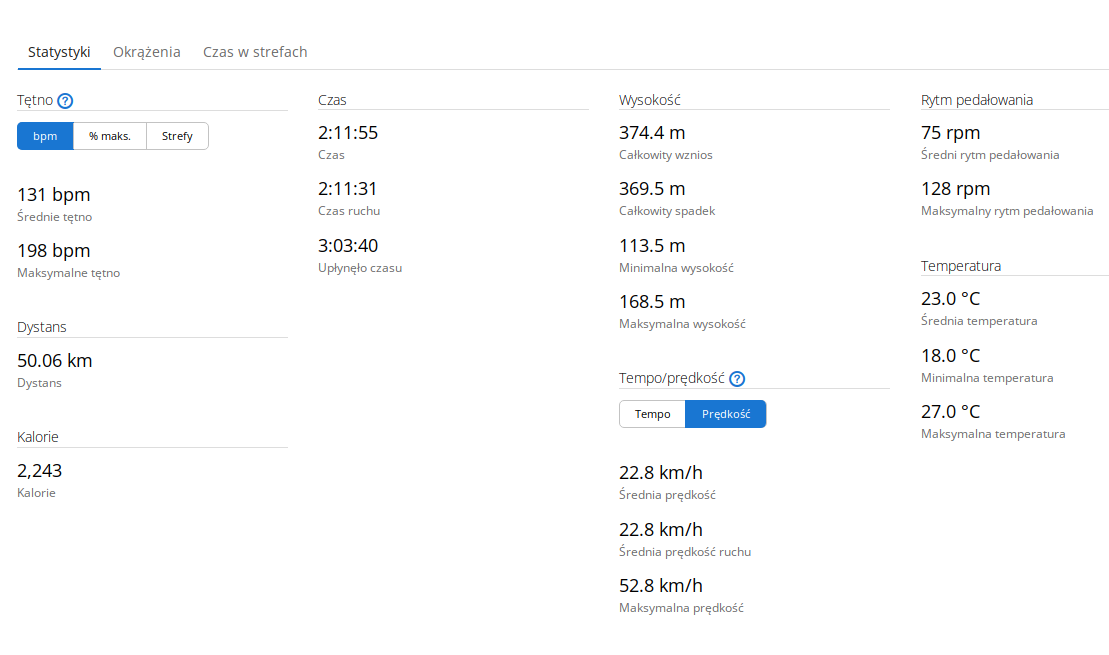Screen dimensions: 1109x655
Task: Open the help icon beside Tempo/prędkość
Action: pyautogui.click(x=737, y=378)
